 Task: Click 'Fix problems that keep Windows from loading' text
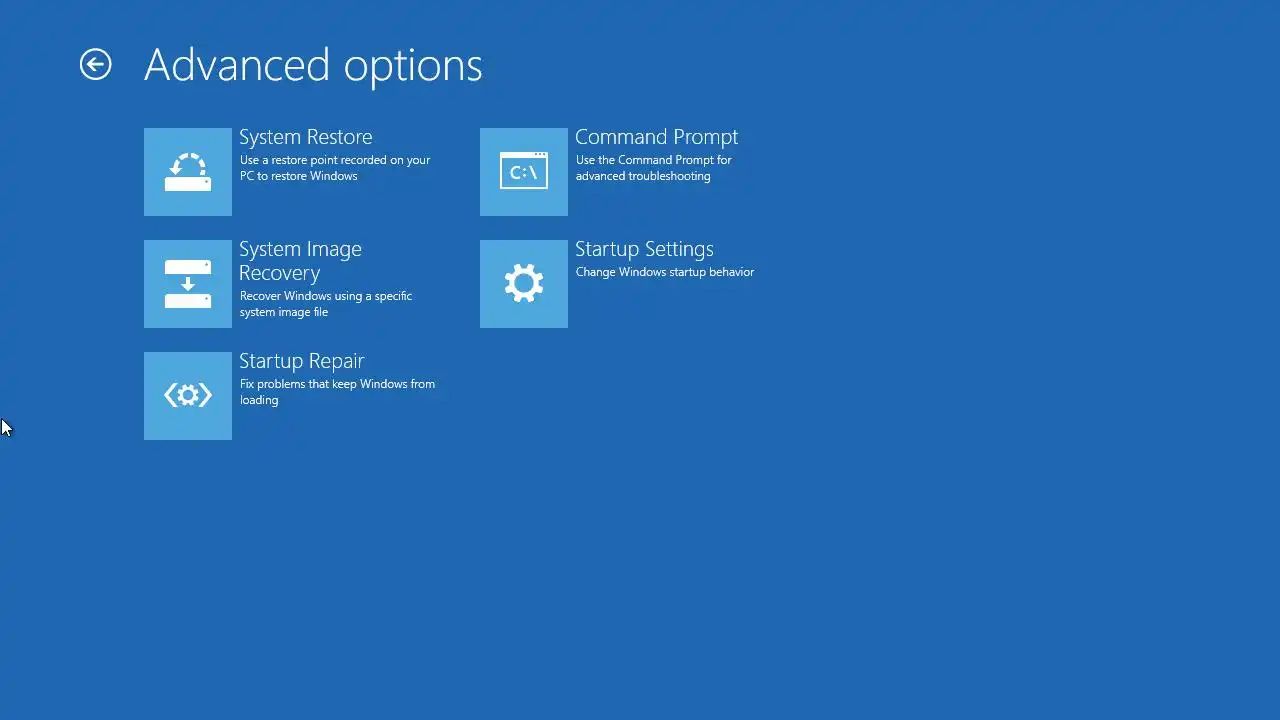[x=337, y=392]
